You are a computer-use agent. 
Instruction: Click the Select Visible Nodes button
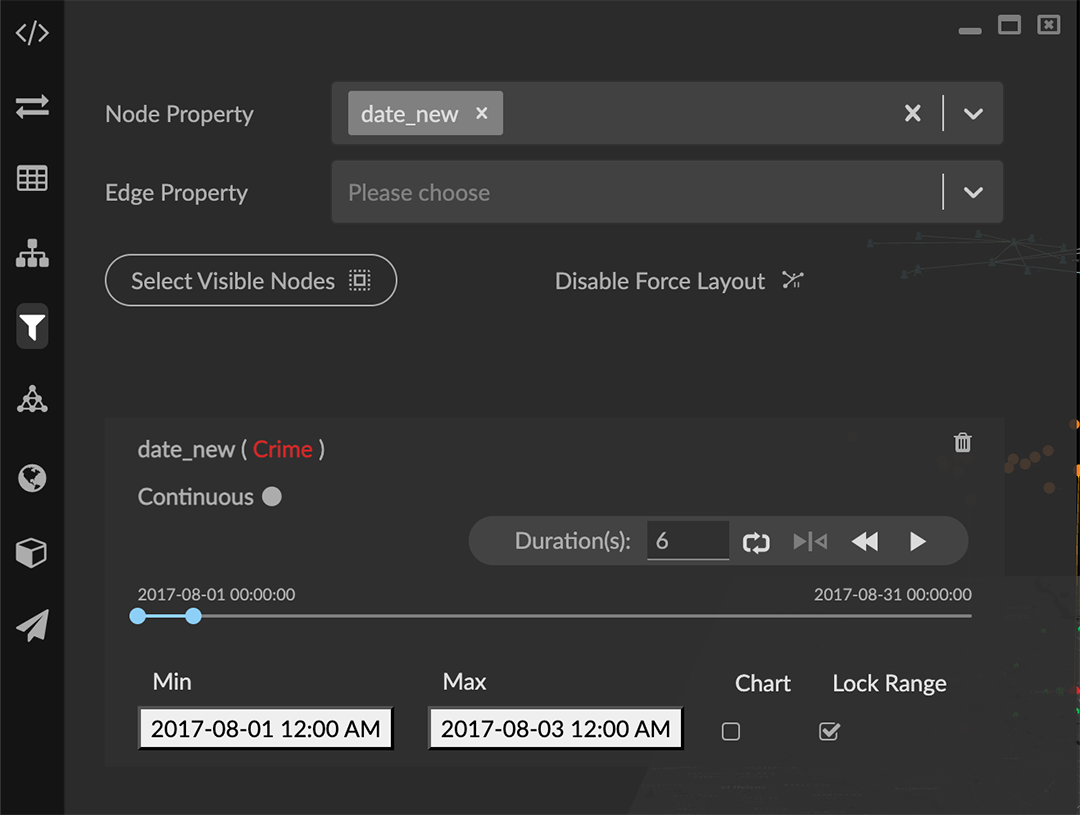point(250,280)
